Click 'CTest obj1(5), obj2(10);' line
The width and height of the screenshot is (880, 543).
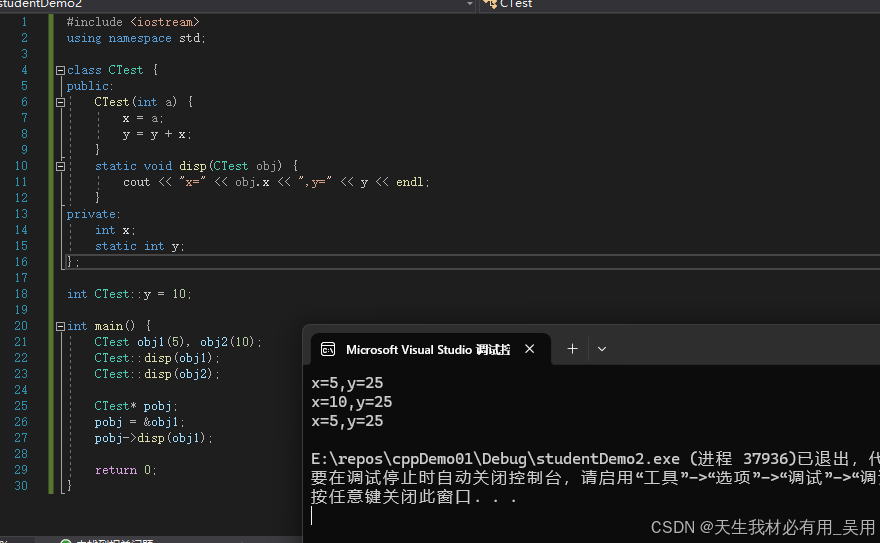(x=178, y=342)
